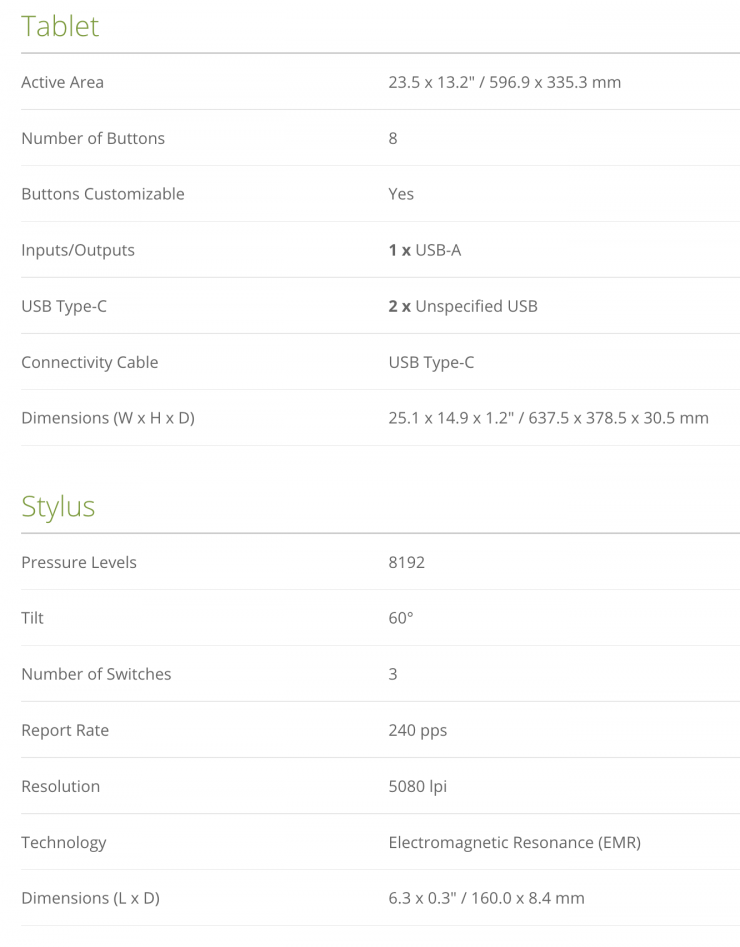Screen dimensions: 740x947
Task: Select the Buttons Customizable row label
Action: click(103, 194)
